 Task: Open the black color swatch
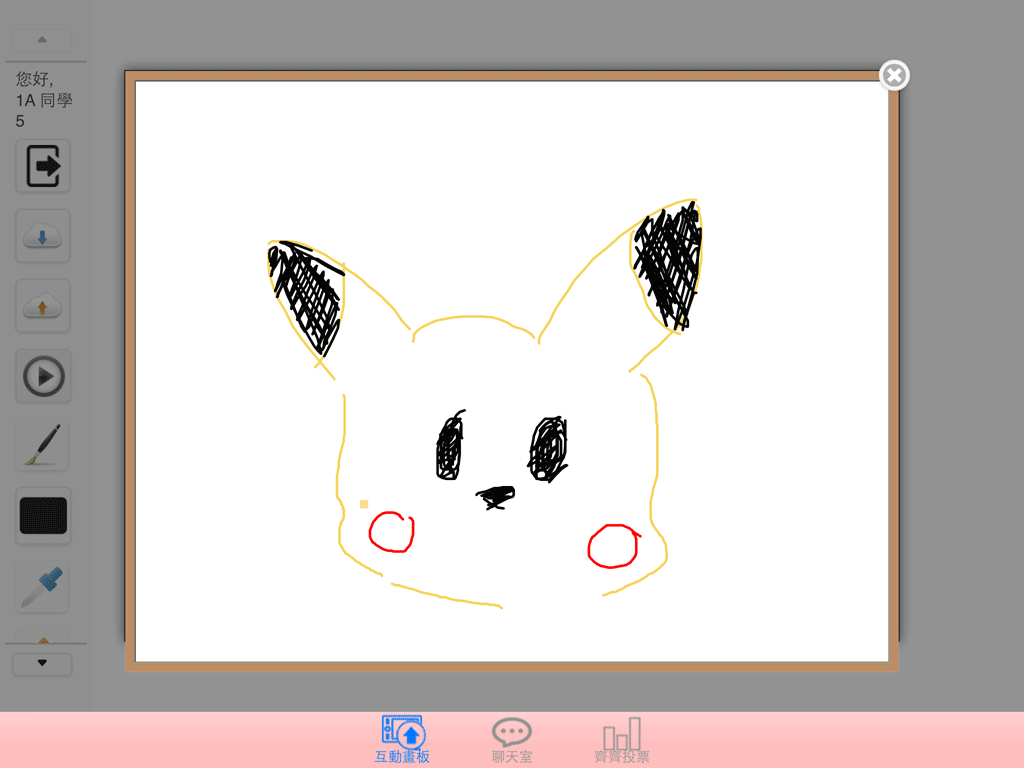43,516
